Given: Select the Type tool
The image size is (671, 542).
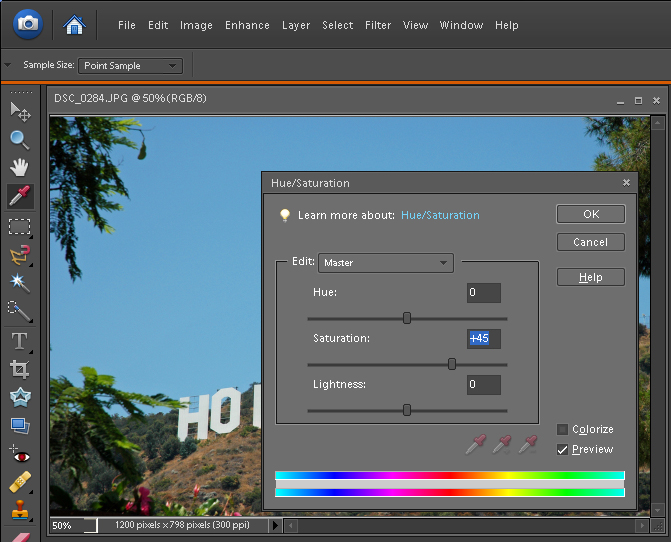Looking at the screenshot, I should tap(19, 341).
